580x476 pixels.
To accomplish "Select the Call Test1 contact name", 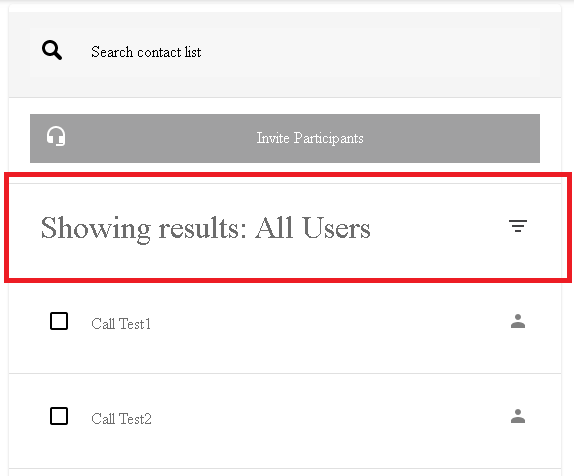I will coord(121,324).
